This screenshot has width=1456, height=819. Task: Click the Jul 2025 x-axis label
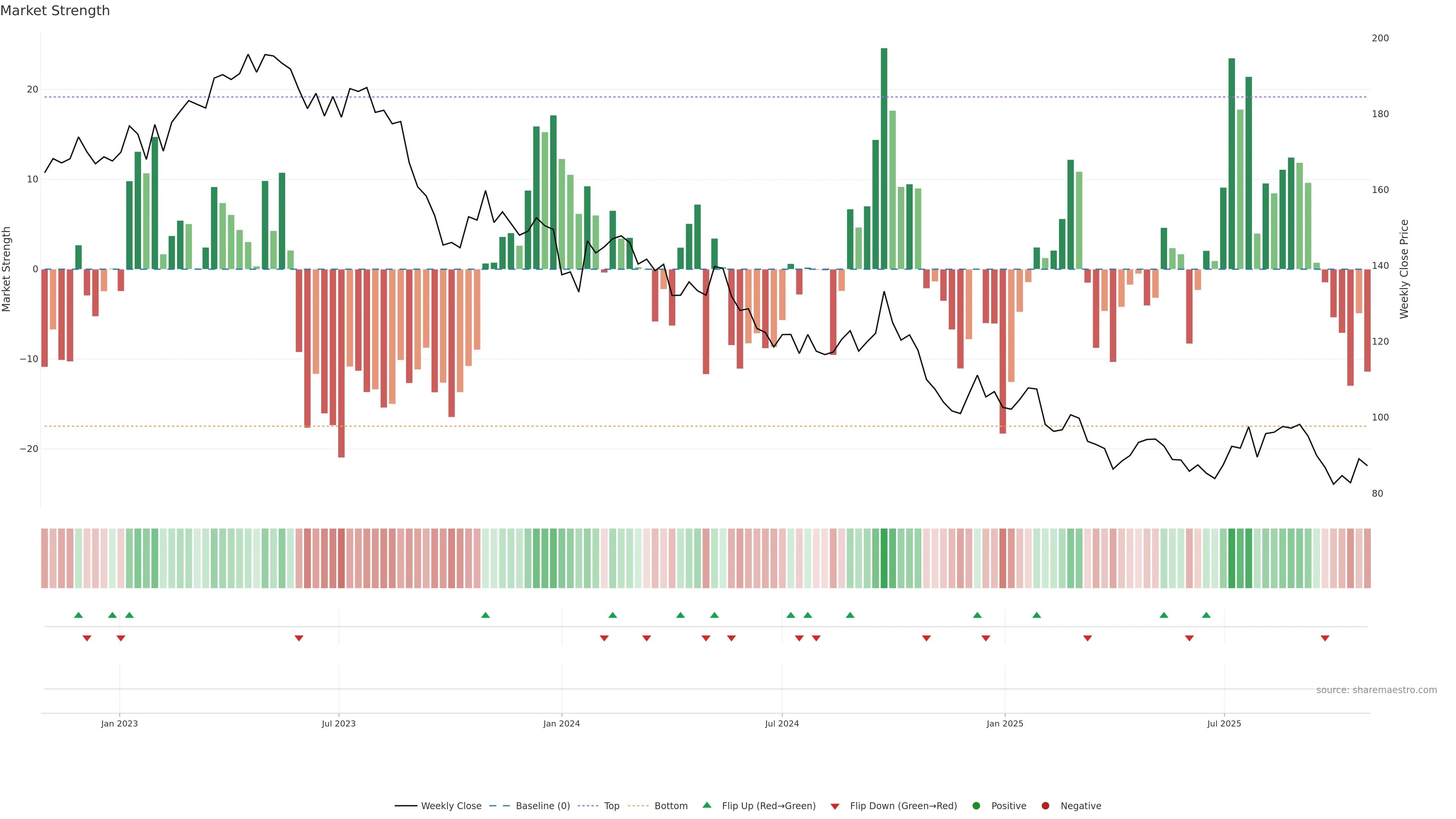coord(1224,723)
